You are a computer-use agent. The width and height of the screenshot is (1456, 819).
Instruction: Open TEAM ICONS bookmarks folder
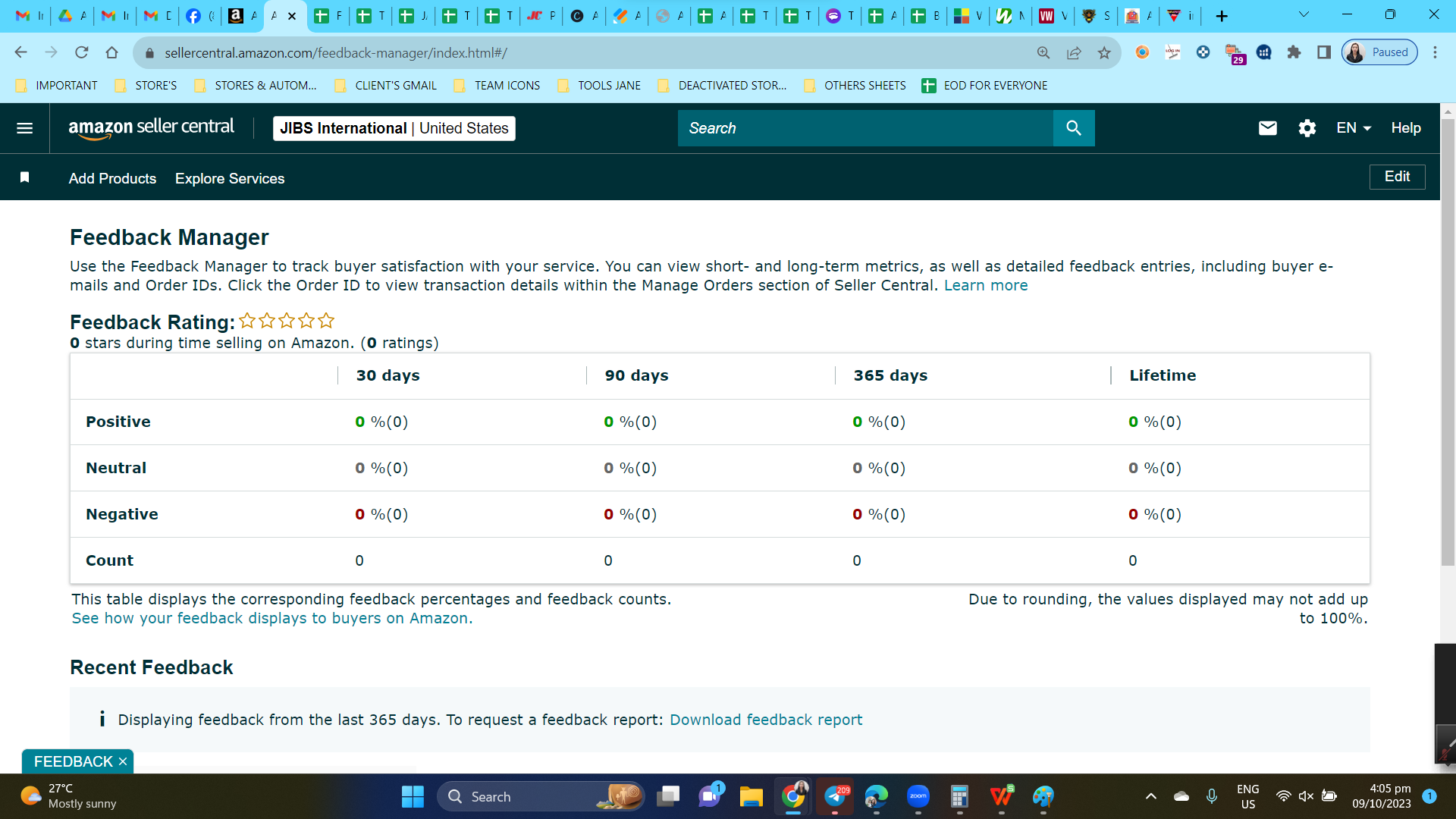pyautogui.click(x=497, y=86)
